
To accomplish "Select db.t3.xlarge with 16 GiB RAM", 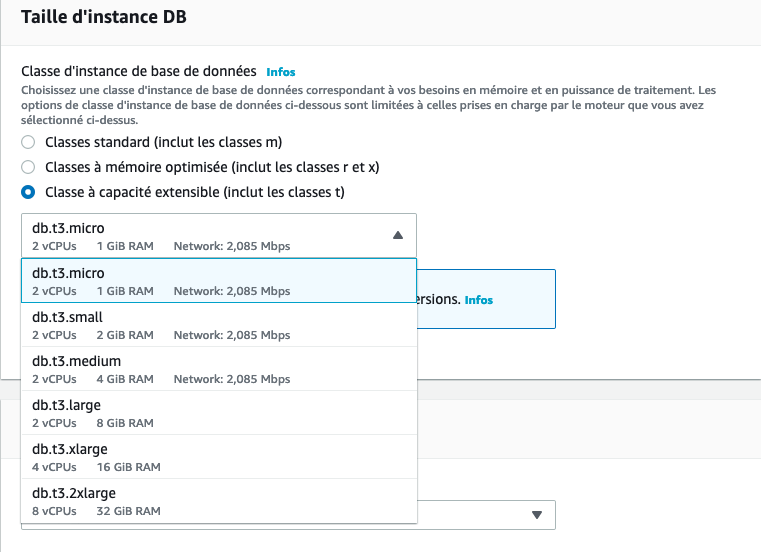I will (x=218, y=456).
